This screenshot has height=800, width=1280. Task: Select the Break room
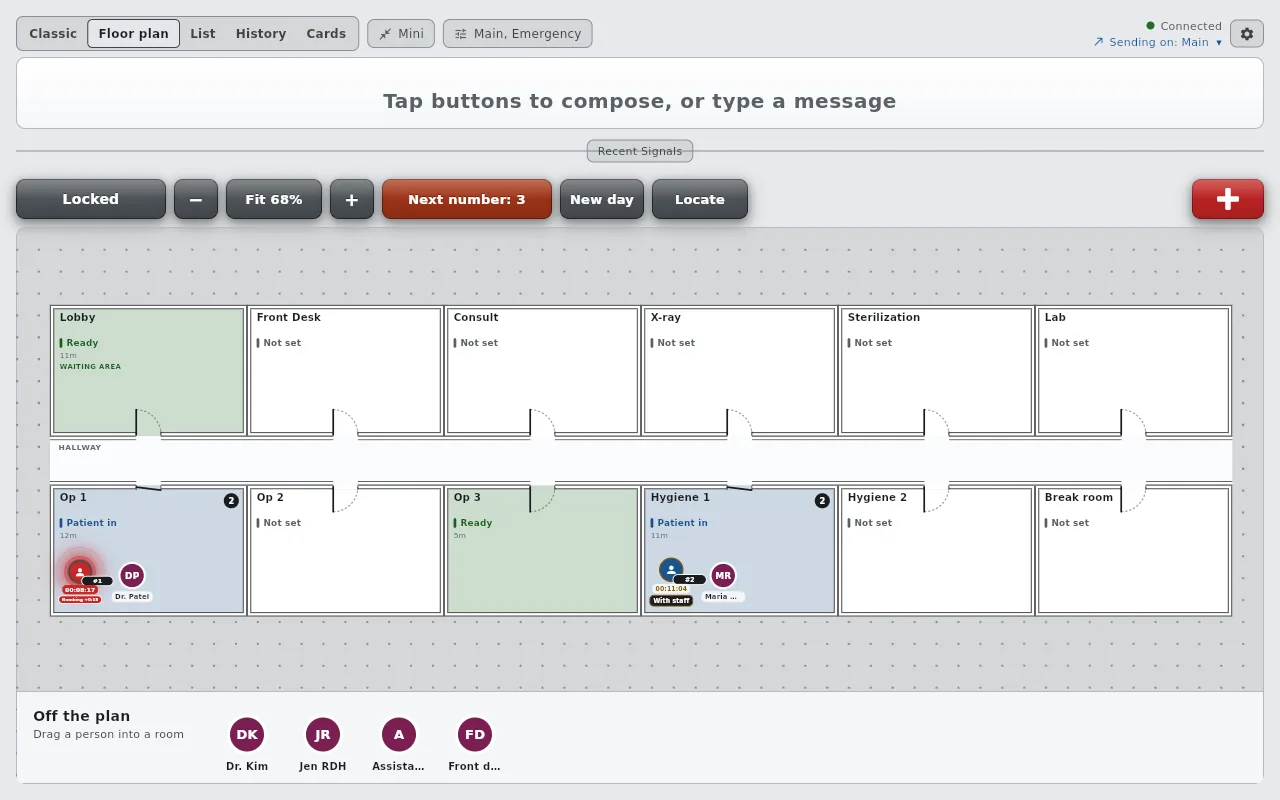click(x=1133, y=551)
